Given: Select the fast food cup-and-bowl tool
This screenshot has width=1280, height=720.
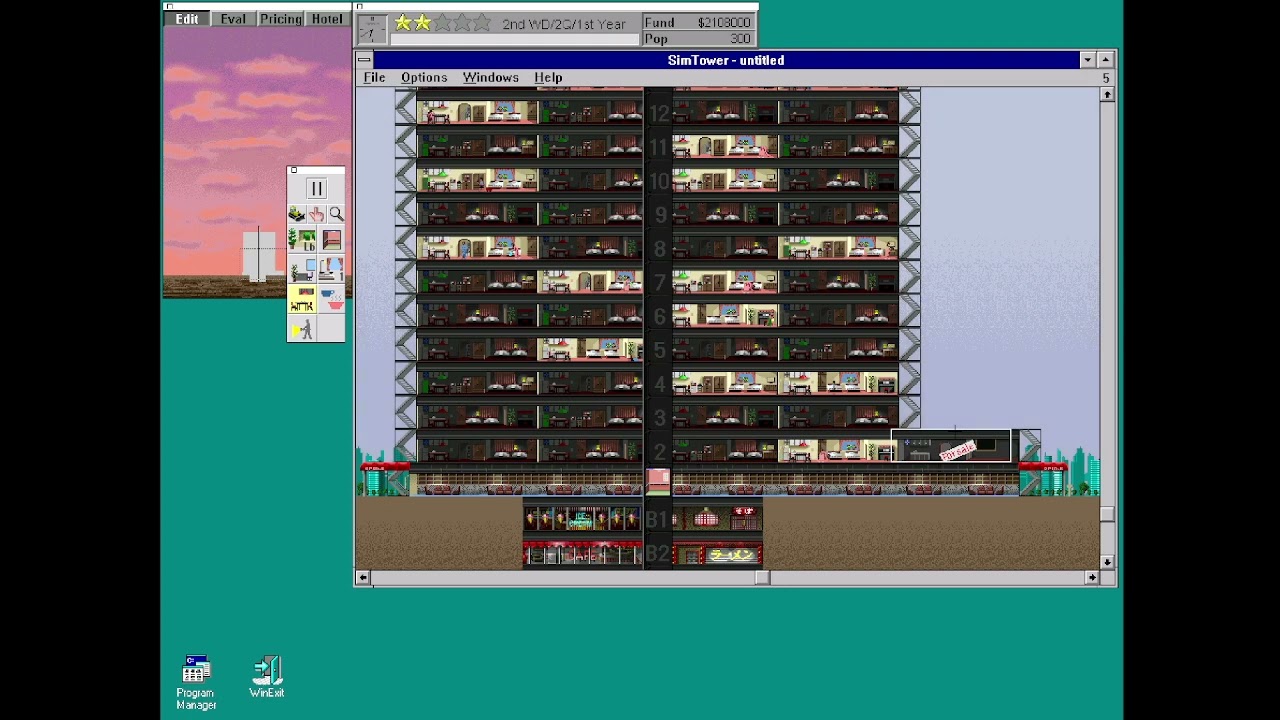Looking at the screenshot, I should point(331,299).
